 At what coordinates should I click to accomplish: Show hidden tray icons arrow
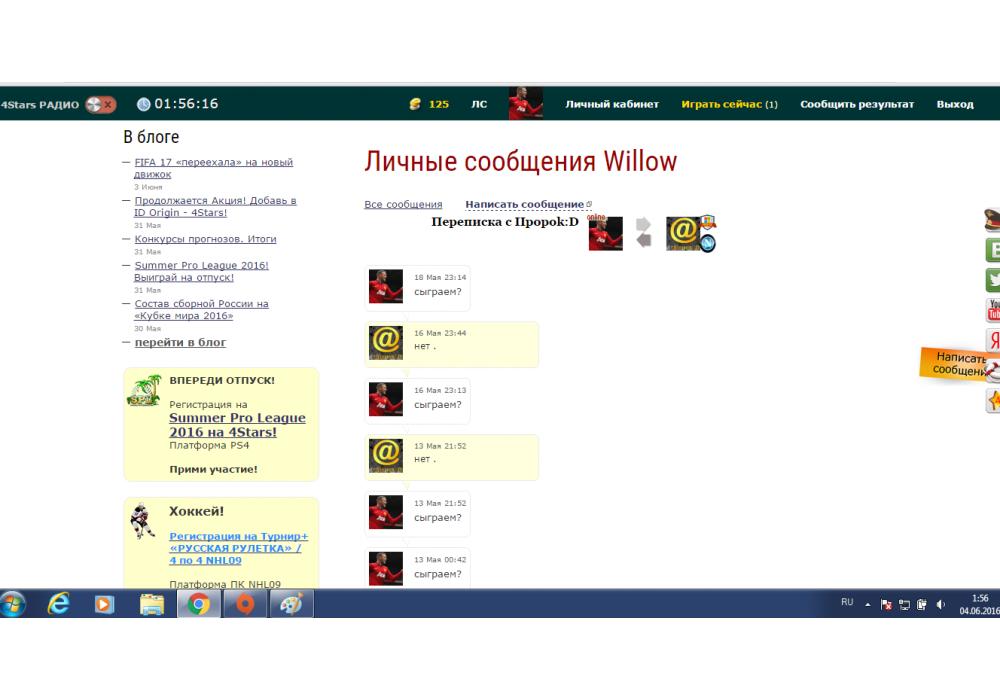pyautogui.click(x=867, y=604)
